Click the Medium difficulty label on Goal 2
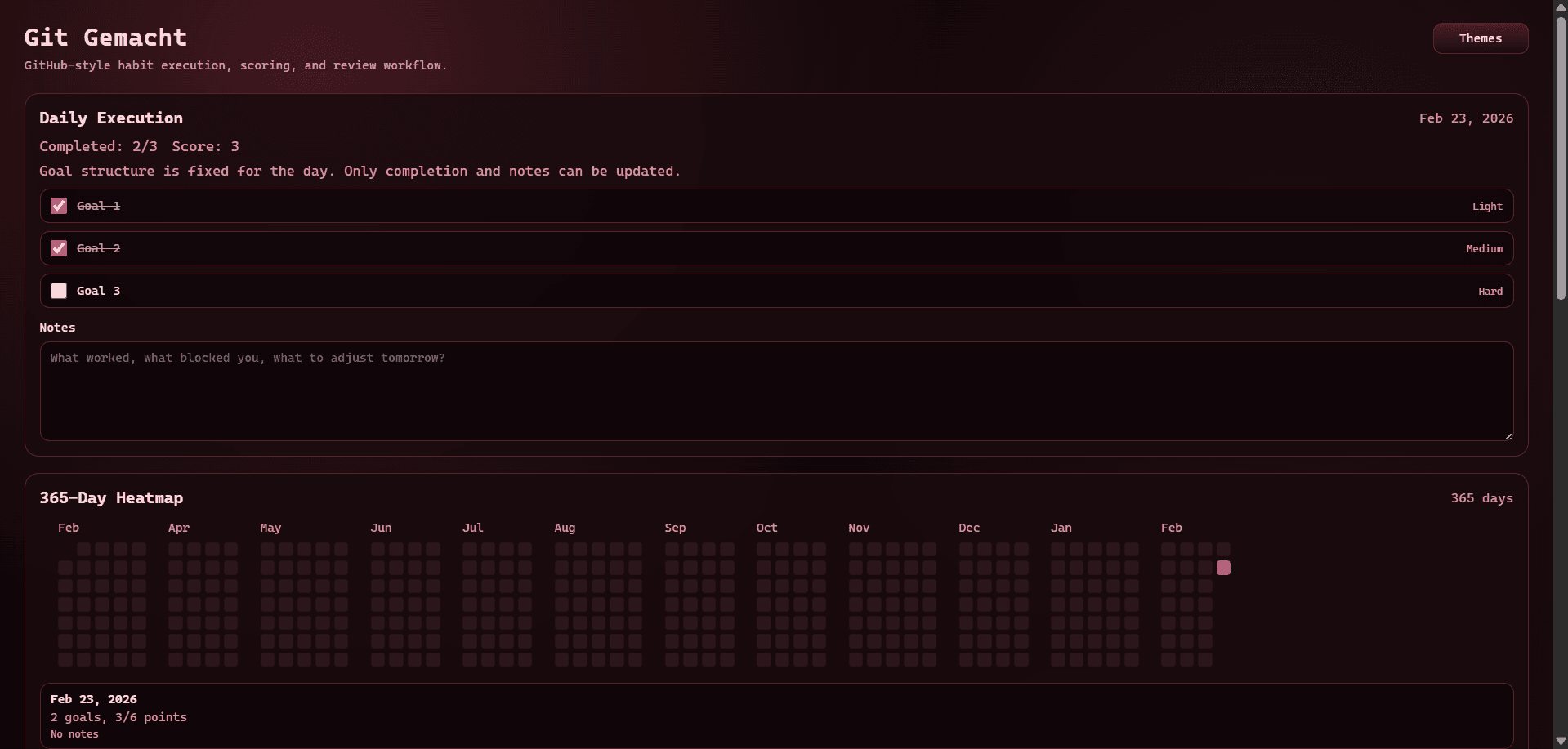Image resolution: width=1568 pixels, height=749 pixels. coord(1483,248)
